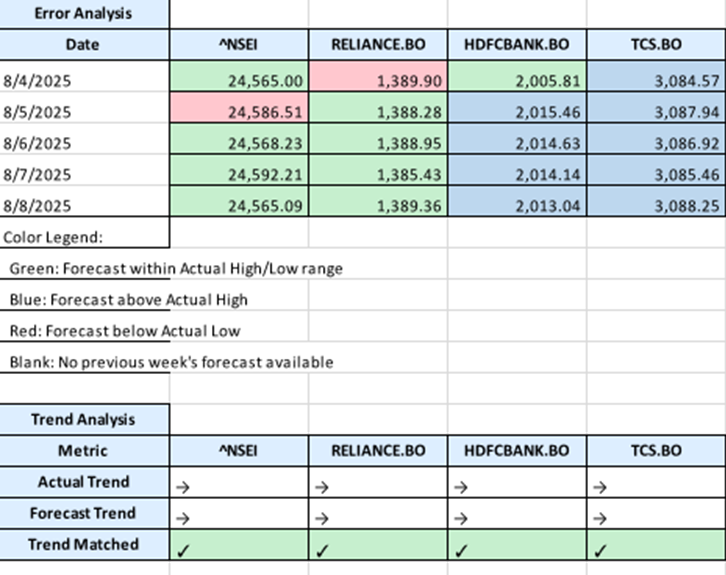Select the cell with value 3,088.25
This screenshot has width=726, height=575.
pos(656,201)
